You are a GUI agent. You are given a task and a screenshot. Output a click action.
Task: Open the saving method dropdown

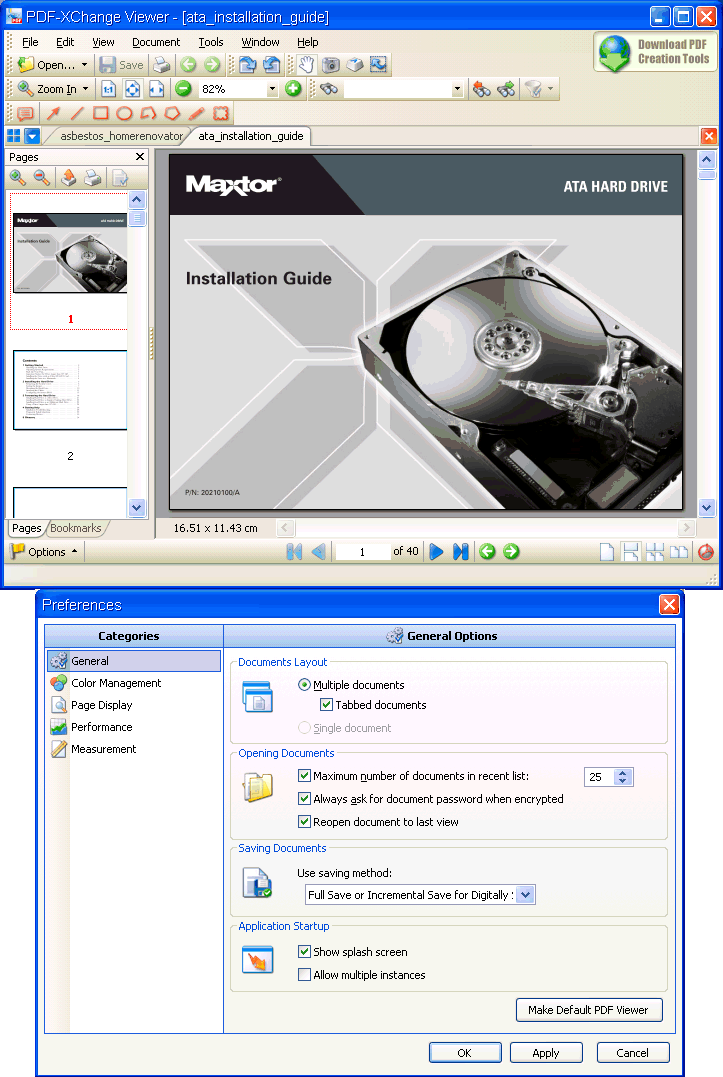(525, 895)
